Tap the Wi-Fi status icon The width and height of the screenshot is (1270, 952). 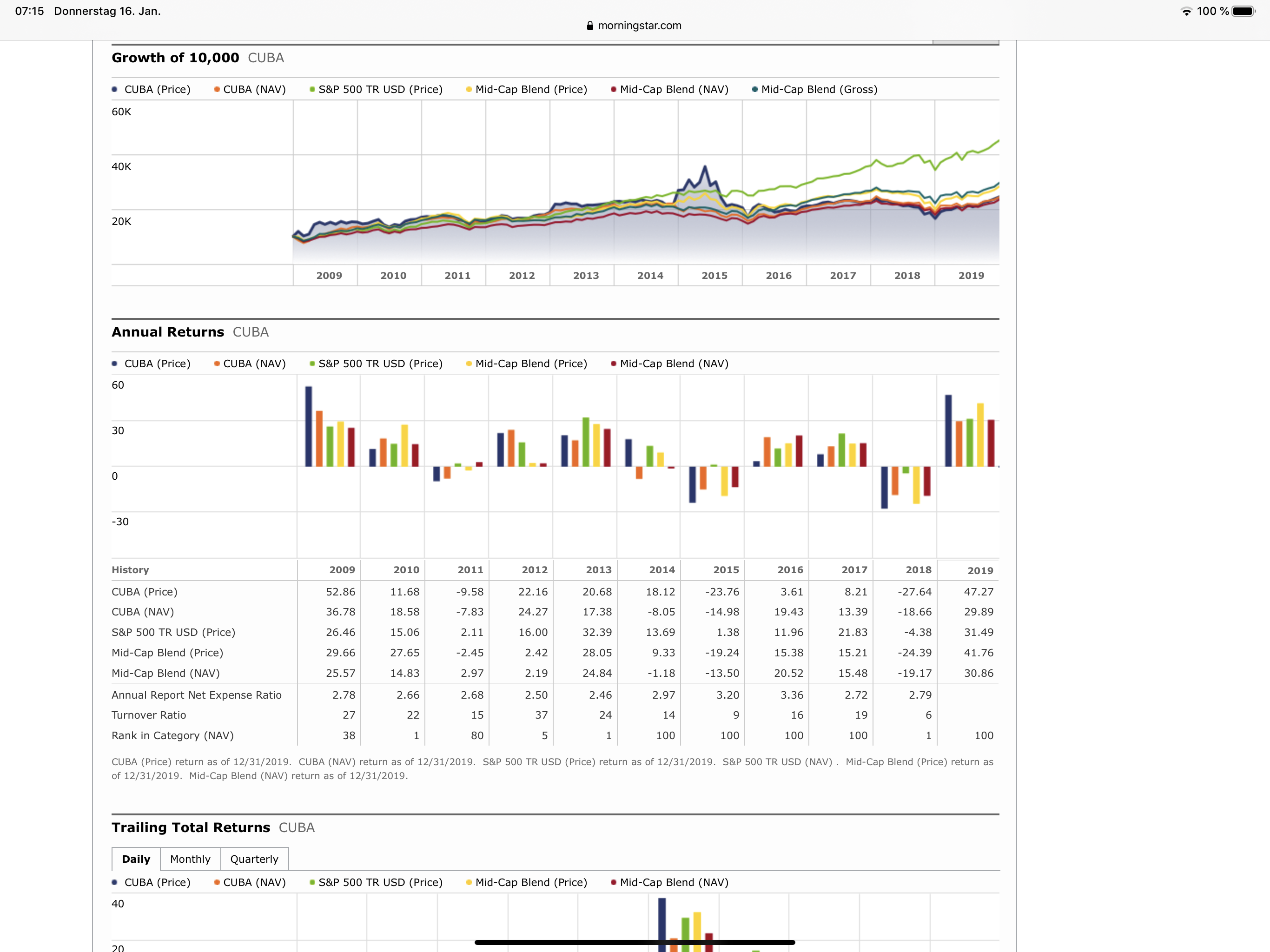pos(1186,12)
